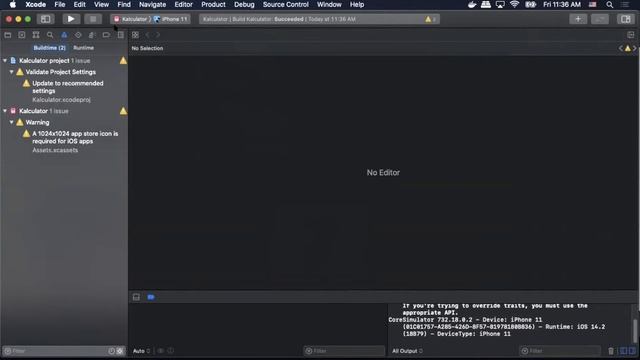Click Assets.xcassets file label
Viewport: 640px width, 360px height.
click(55, 150)
